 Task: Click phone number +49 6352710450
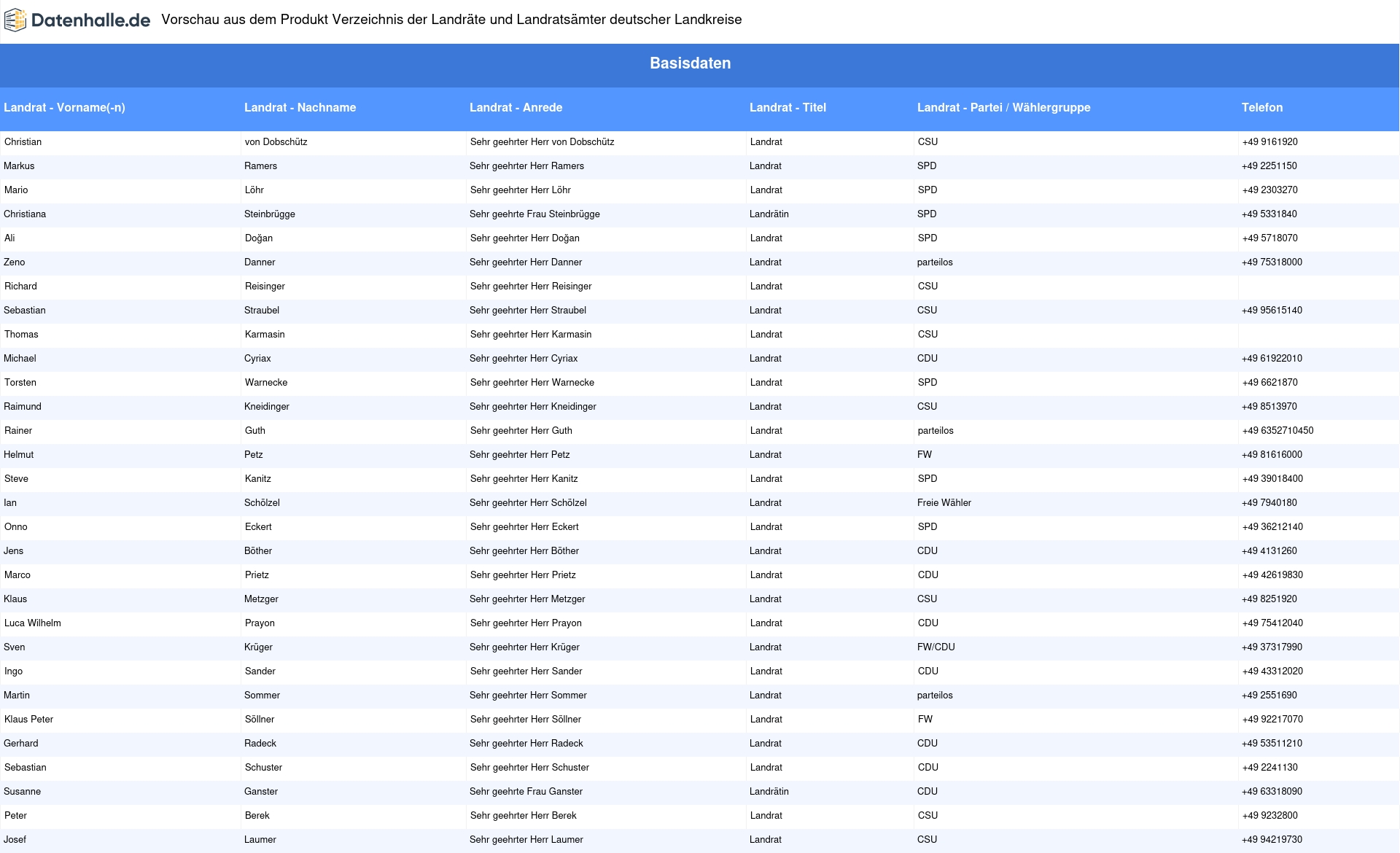pos(1277,431)
